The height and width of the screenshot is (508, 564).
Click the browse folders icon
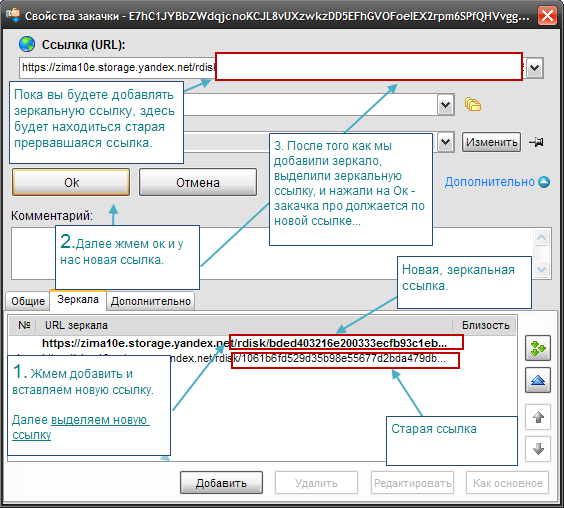[473, 104]
